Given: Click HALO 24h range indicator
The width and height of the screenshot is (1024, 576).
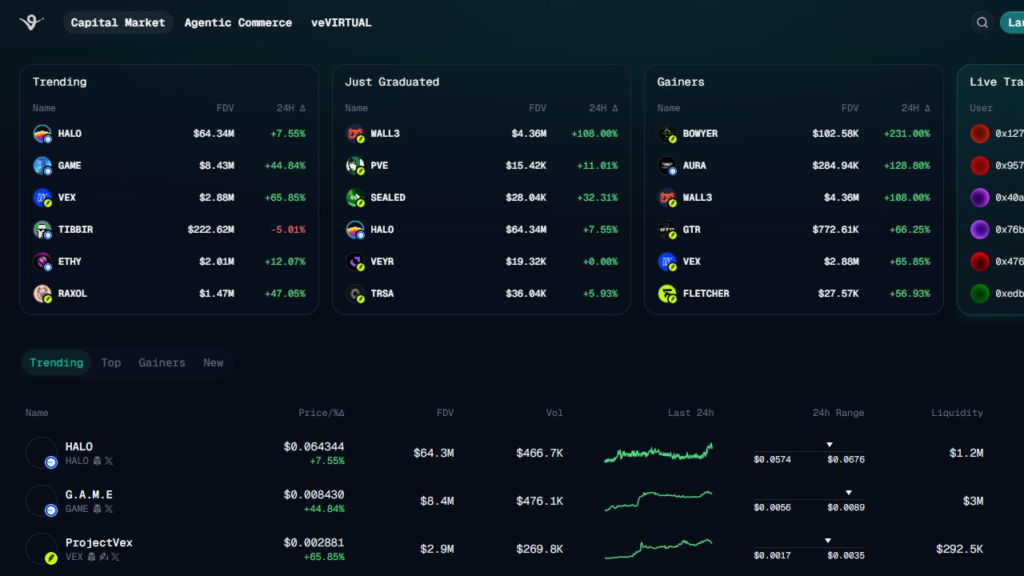Looking at the screenshot, I should [x=809, y=453].
